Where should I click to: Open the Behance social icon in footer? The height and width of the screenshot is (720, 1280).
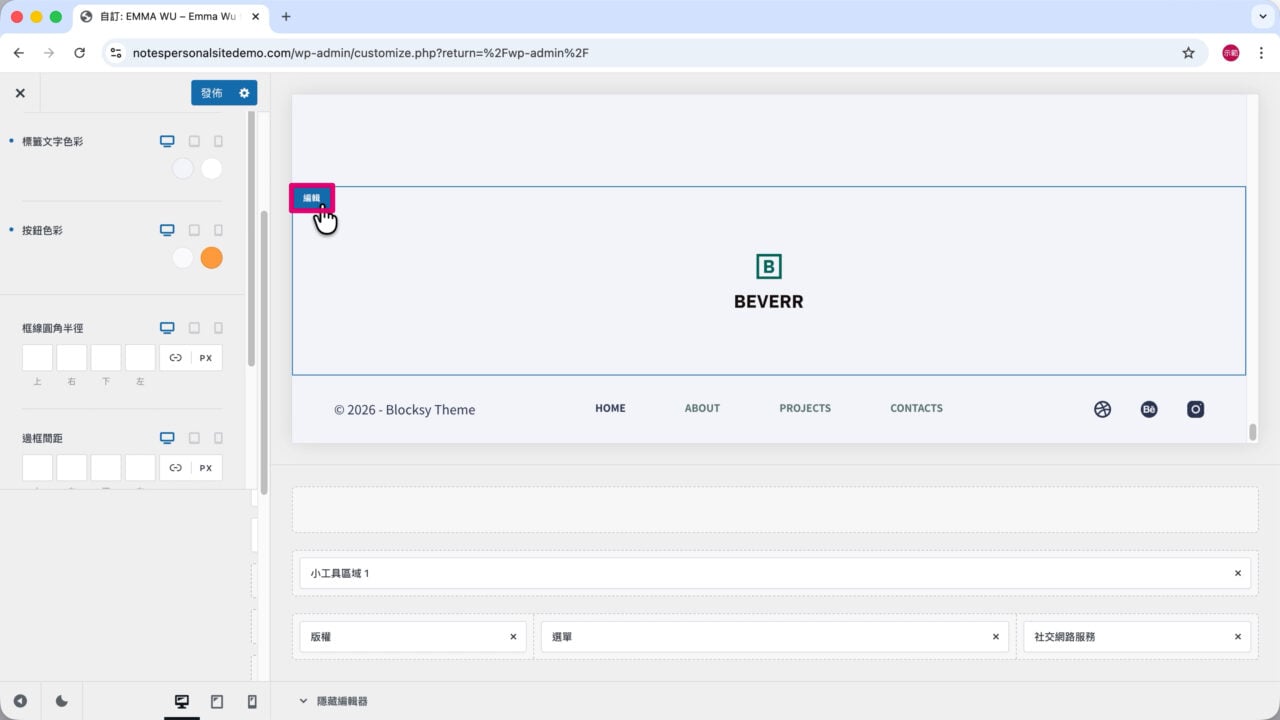[x=1149, y=409]
